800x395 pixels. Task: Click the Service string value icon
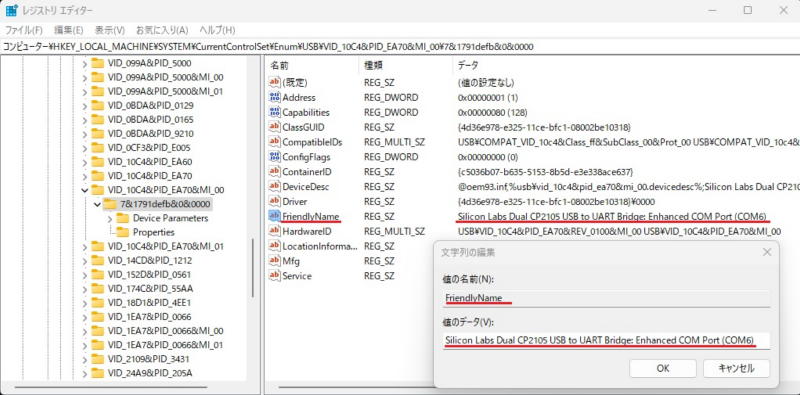tap(274, 276)
